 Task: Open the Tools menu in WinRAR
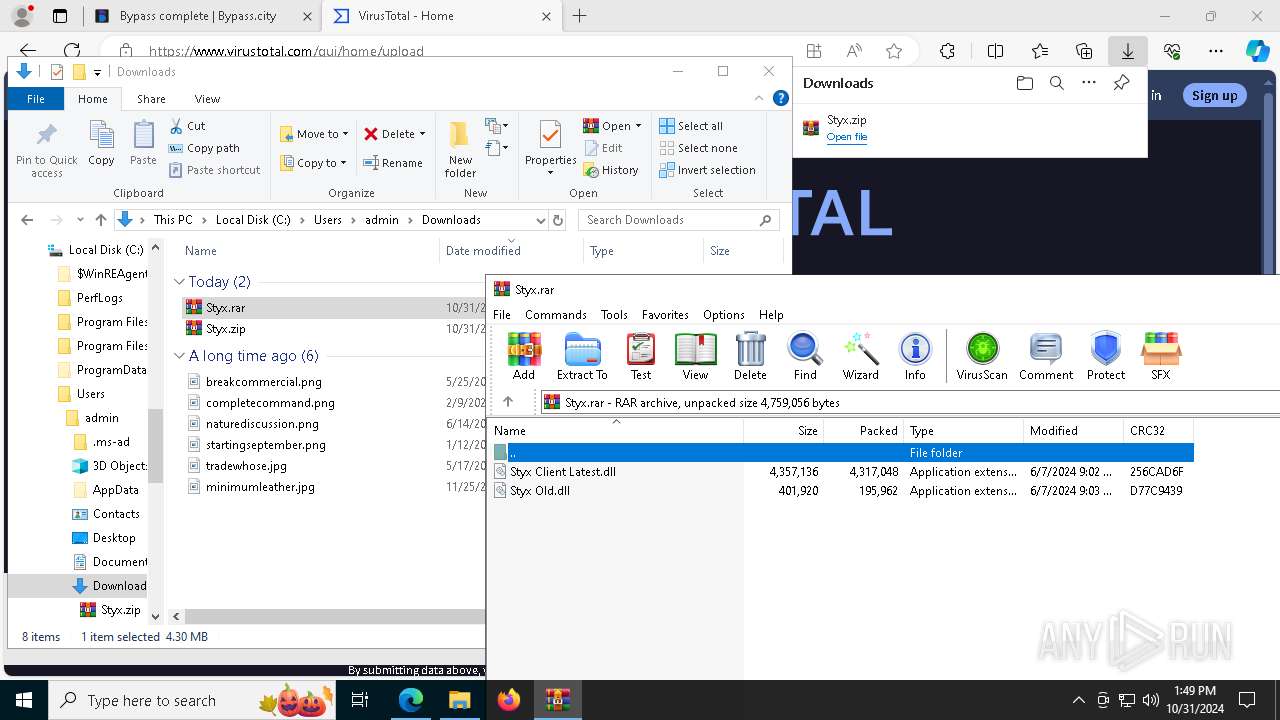[614, 314]
